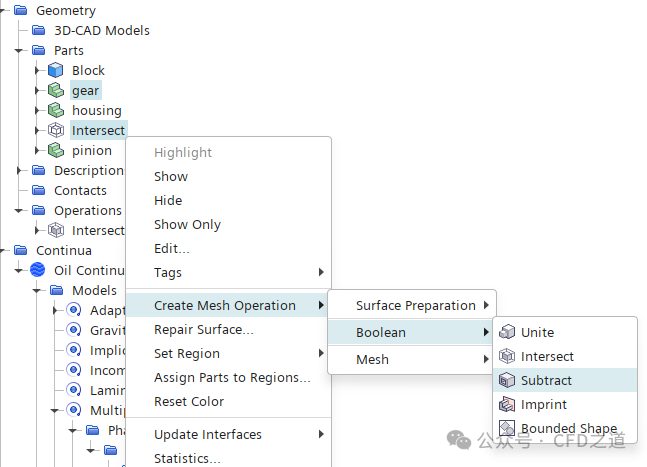
Task: Click the Subtract boolean icon
Action: point(508,380)
